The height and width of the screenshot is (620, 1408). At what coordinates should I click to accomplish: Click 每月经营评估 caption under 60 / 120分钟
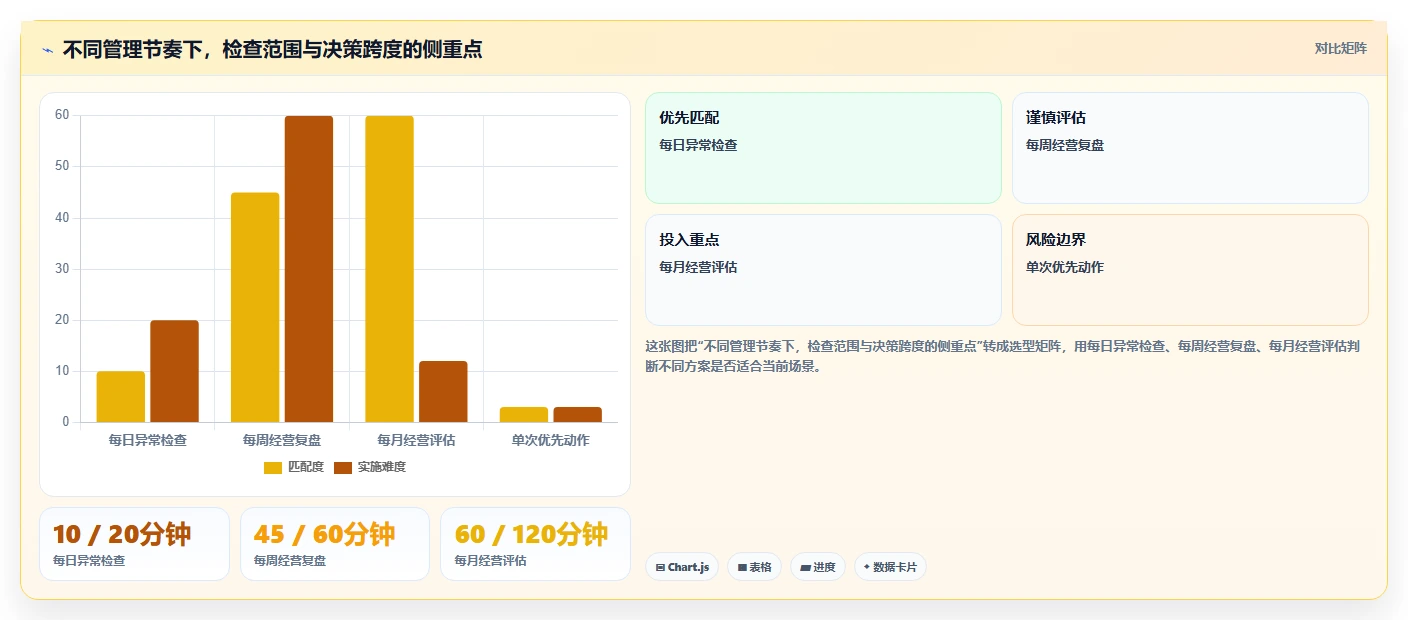point(490,561)
